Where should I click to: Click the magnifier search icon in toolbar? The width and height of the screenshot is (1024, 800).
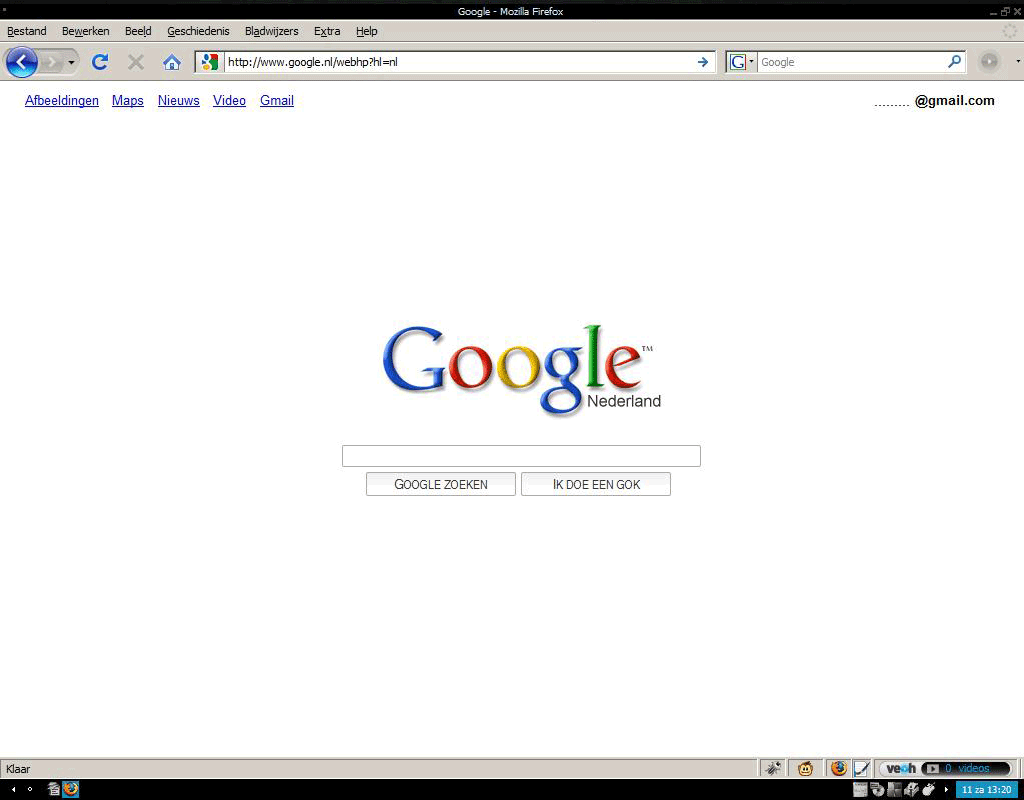click(954, 61)
